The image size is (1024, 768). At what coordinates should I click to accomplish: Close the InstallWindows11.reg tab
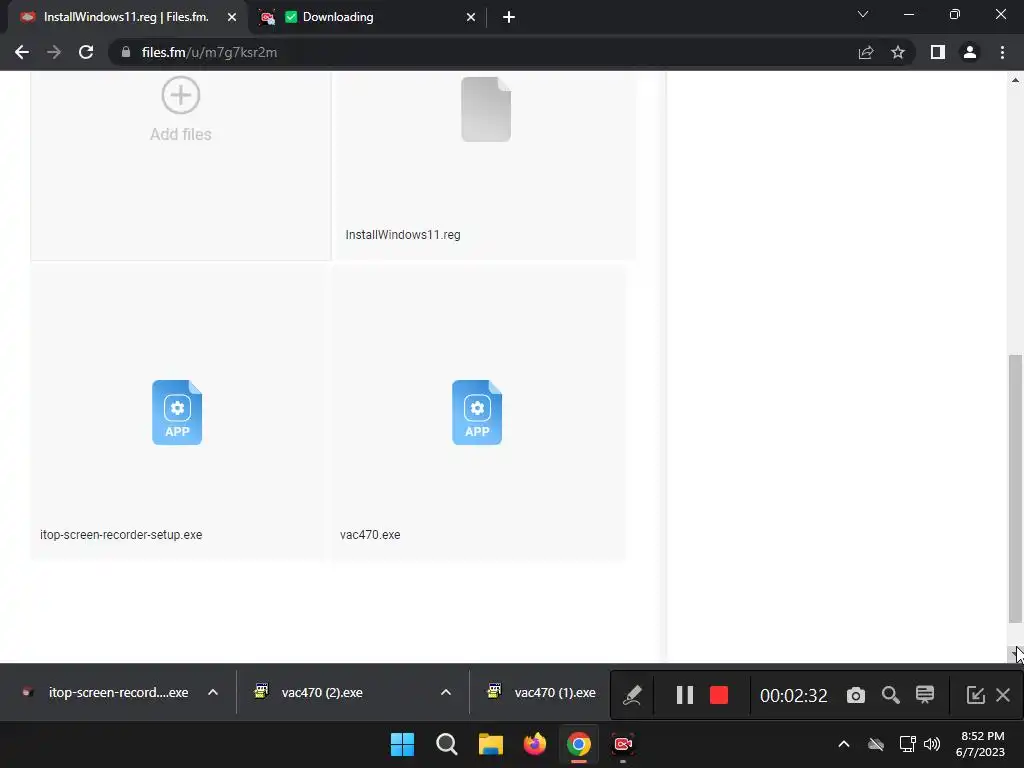(232, 18)
